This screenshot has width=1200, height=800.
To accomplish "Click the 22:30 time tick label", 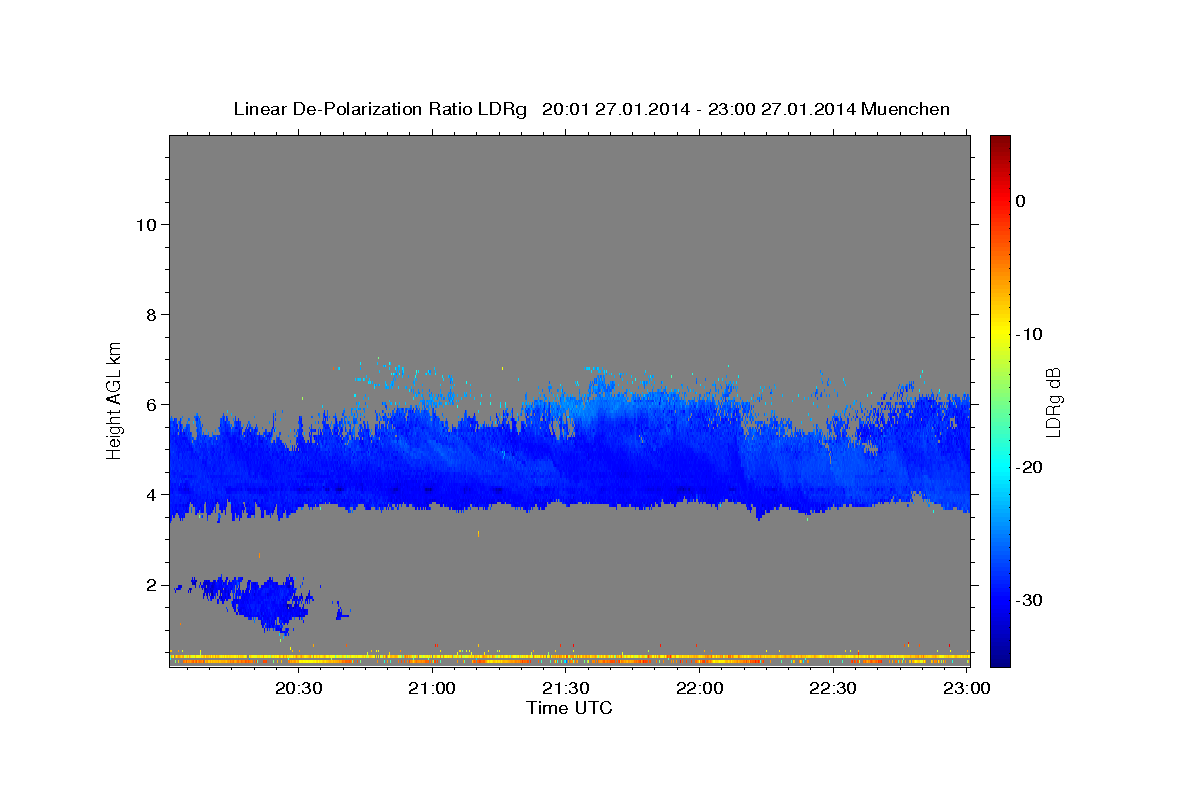I will (832, 689).
